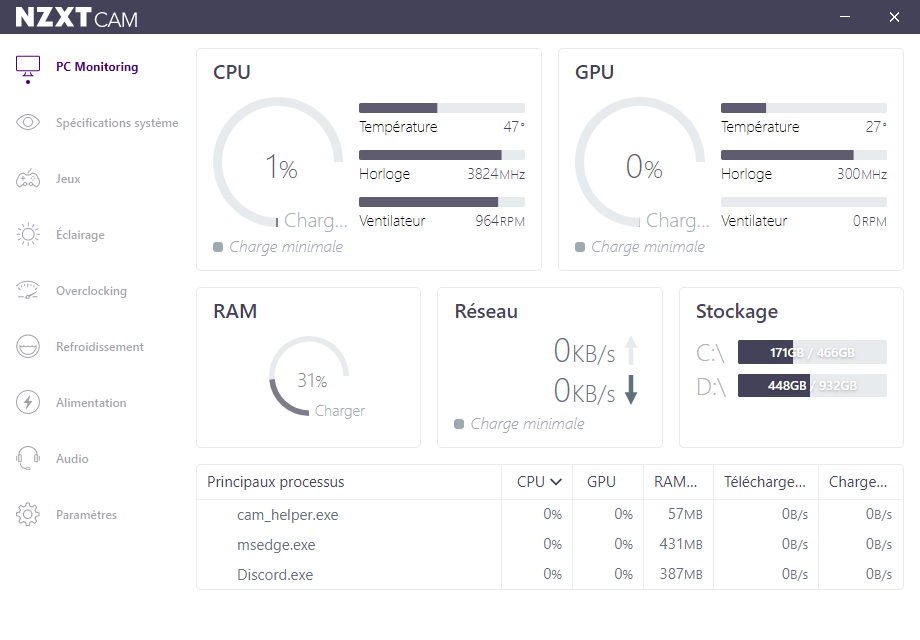This screenshot has height=640, width=920.
Task: Click the PC Monitoring monitor icon
Action: coord(28,67)
